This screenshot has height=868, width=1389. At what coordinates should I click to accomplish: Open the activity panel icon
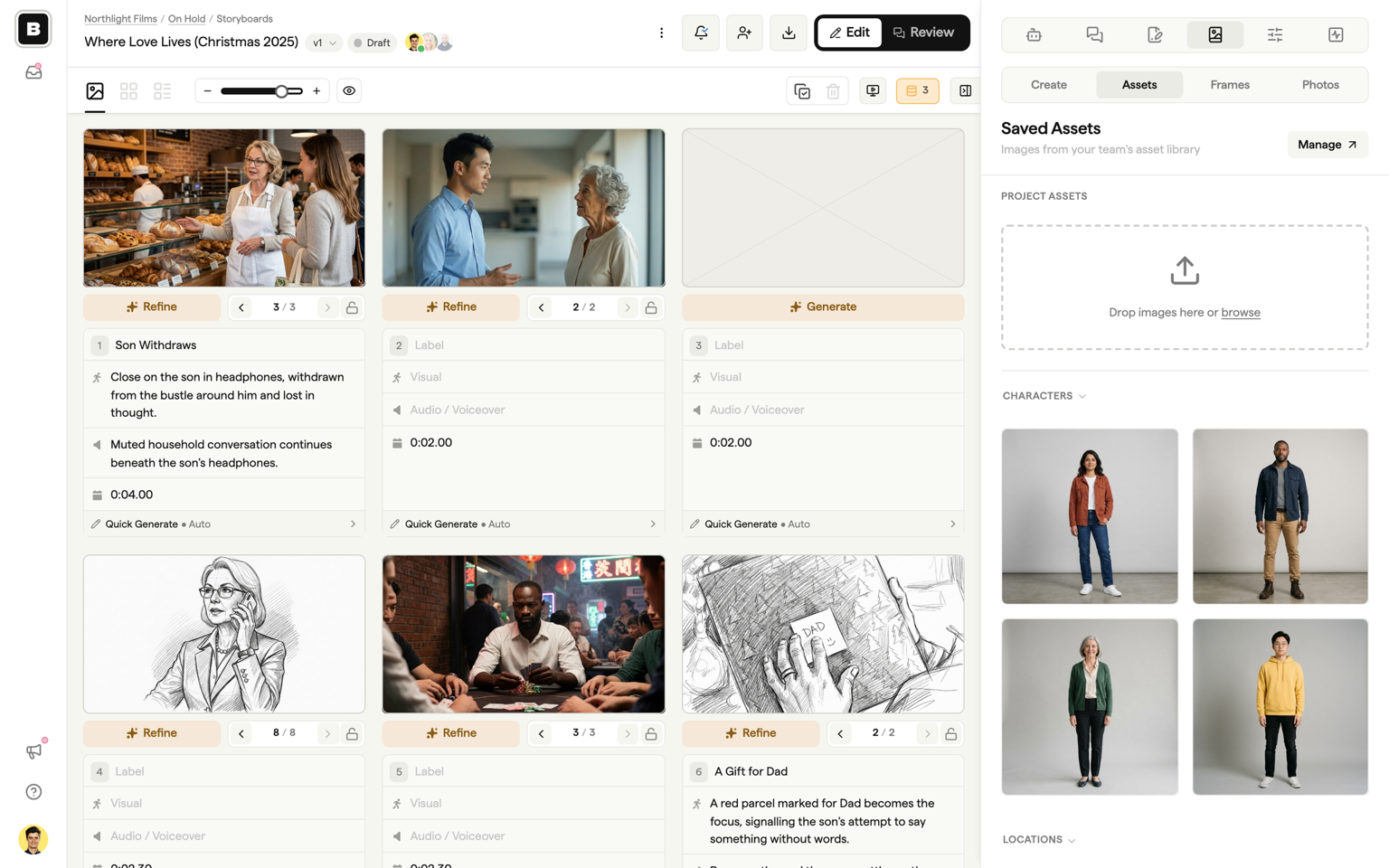pos(1336,34)
